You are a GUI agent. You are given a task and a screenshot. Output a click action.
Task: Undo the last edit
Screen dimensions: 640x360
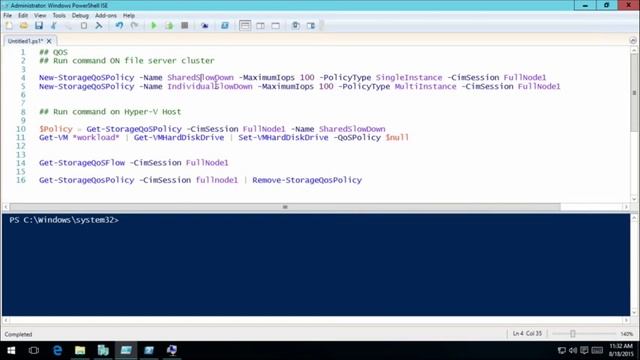pos(119,26)
